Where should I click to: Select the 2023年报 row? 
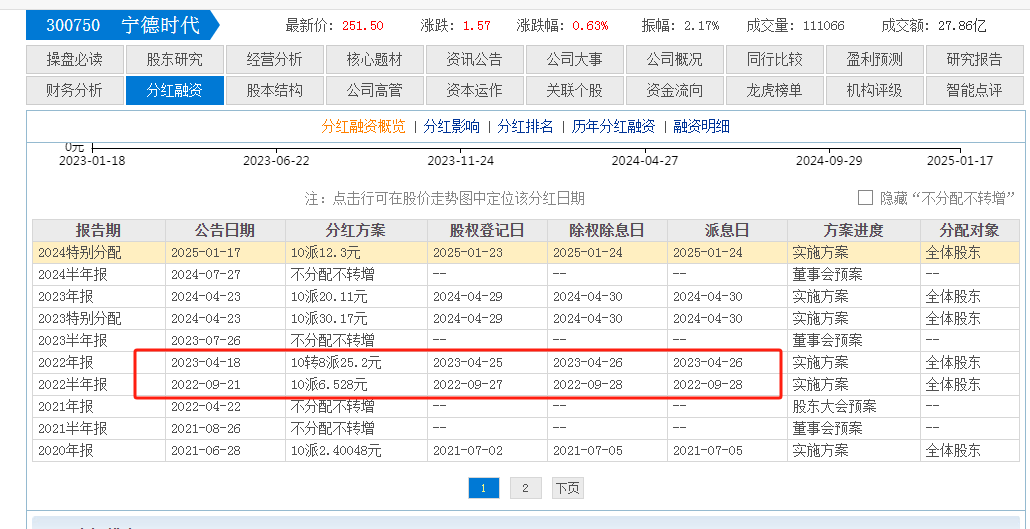pyautogui.click(x=526, y=296)
